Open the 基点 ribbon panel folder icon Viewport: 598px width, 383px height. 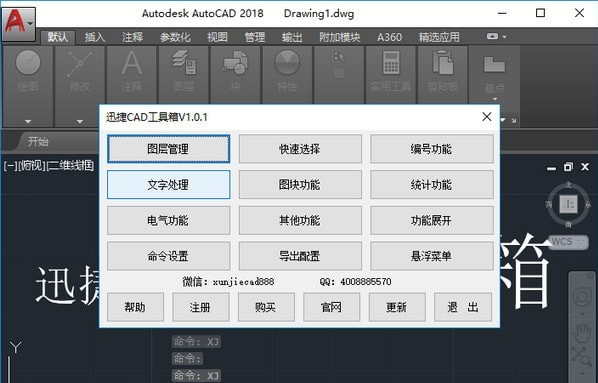[x=495, y=64]
